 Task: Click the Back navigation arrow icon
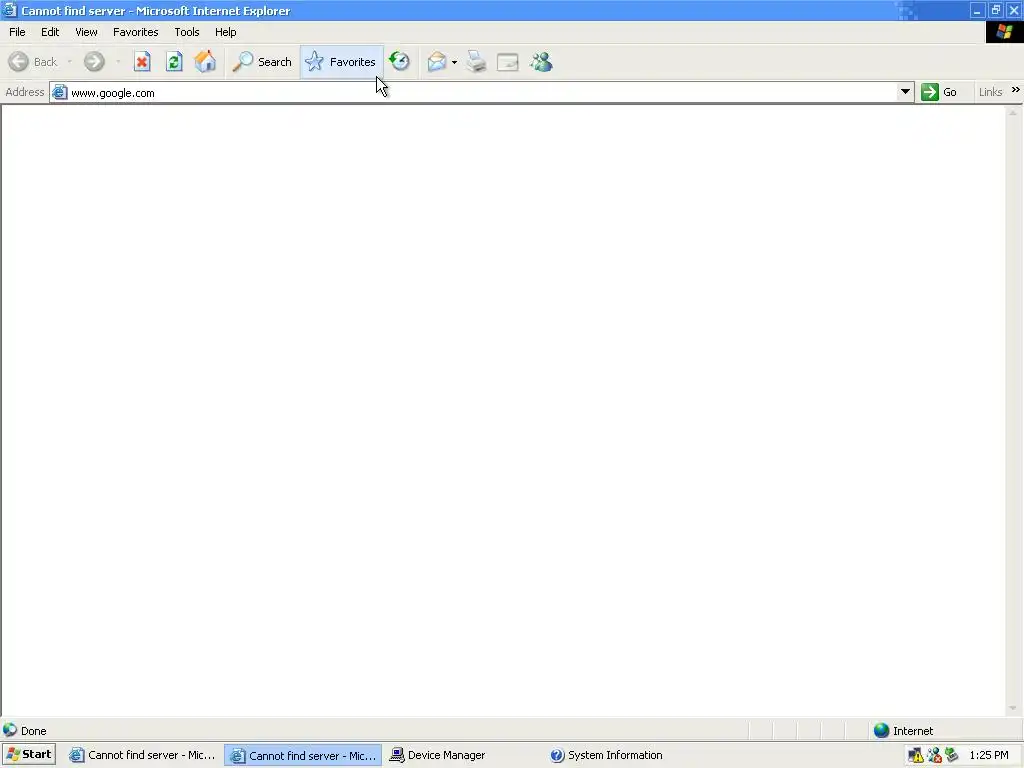[18, 62]
